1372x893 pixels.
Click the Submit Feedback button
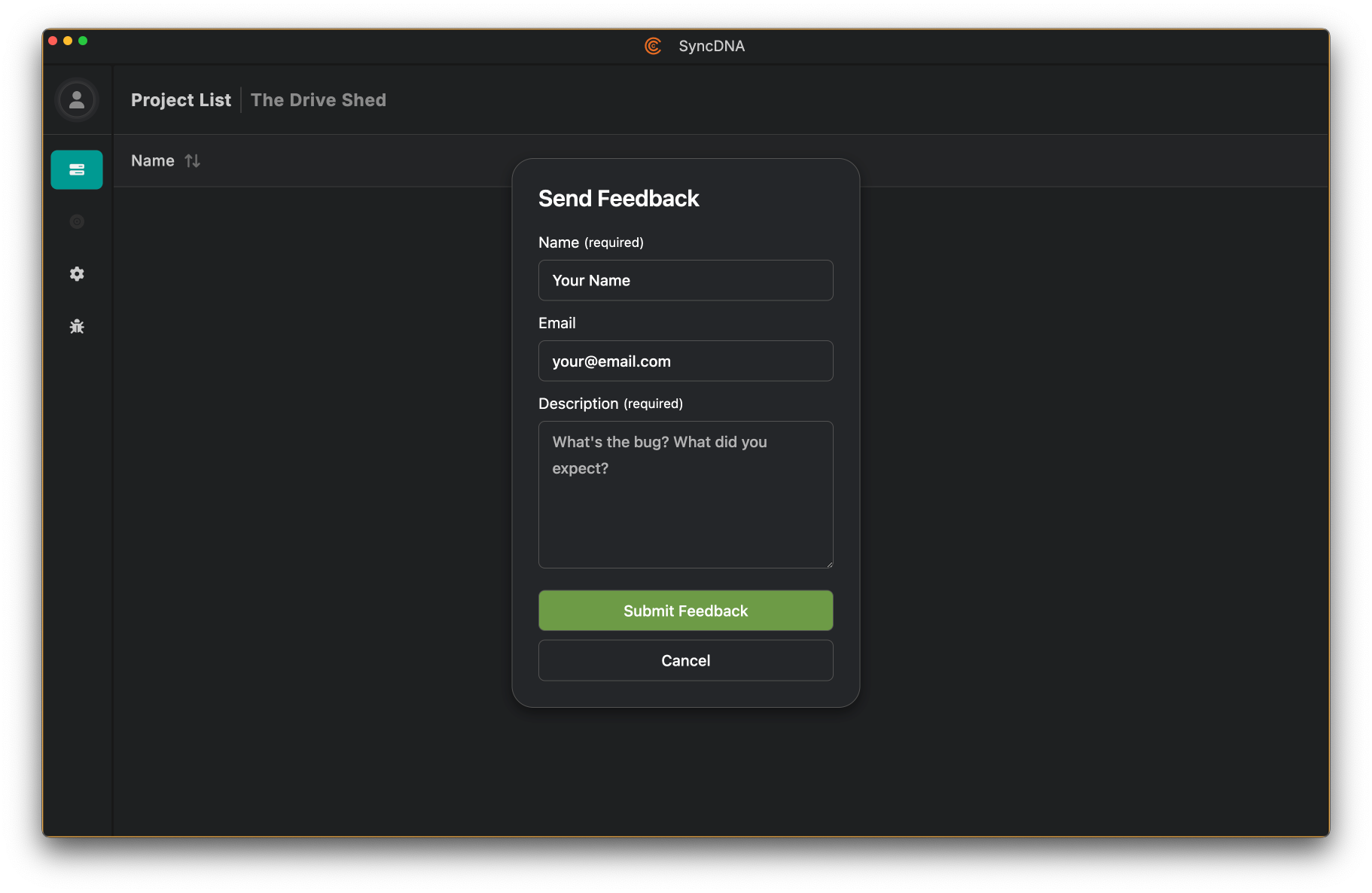pyautogui.click(x=685, y=610)
